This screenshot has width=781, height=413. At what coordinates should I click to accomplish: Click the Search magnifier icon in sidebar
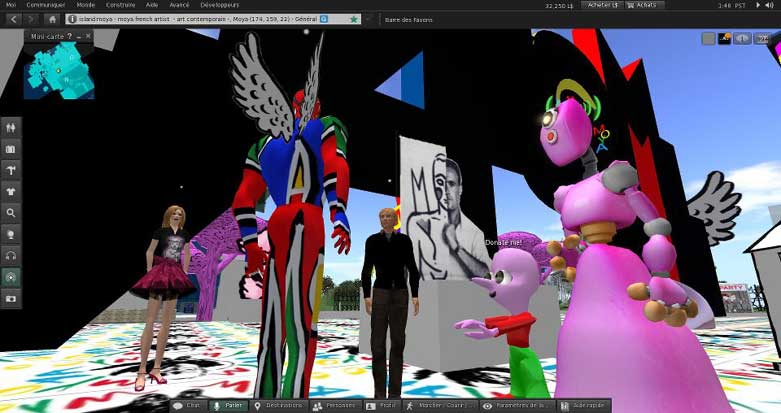(x=11, y=213)
